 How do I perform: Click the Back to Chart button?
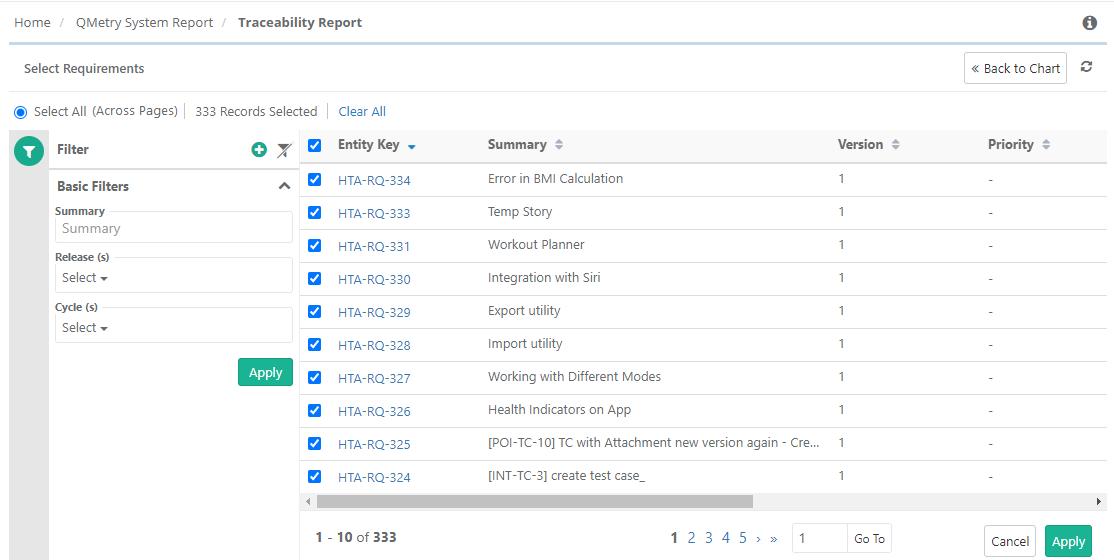click(1015, 69)
